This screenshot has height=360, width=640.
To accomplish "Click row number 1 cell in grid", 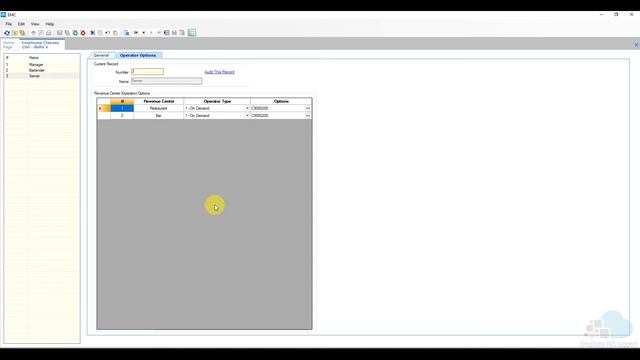I will [122, 108].
